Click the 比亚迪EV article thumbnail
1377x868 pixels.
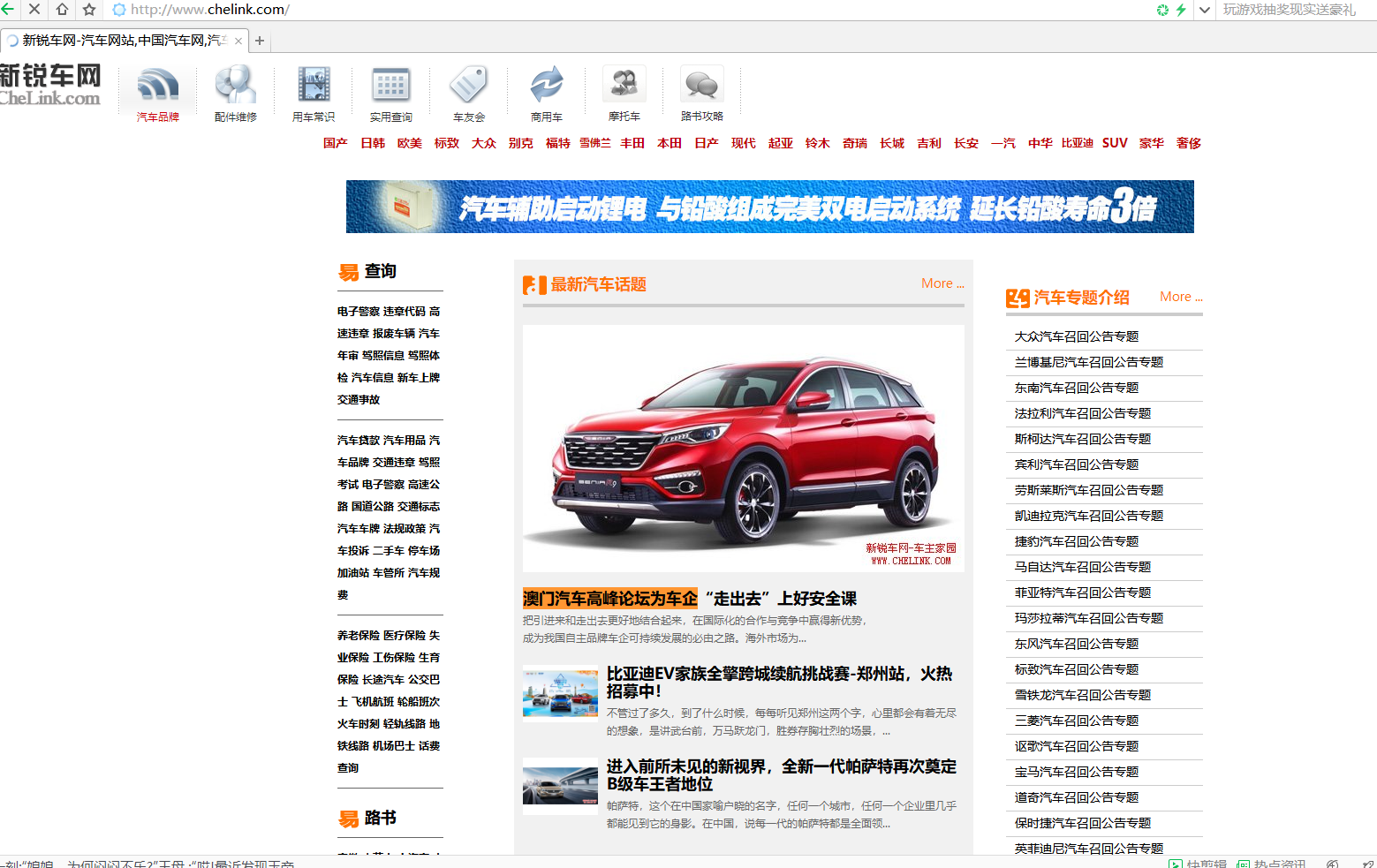[560, 691]
